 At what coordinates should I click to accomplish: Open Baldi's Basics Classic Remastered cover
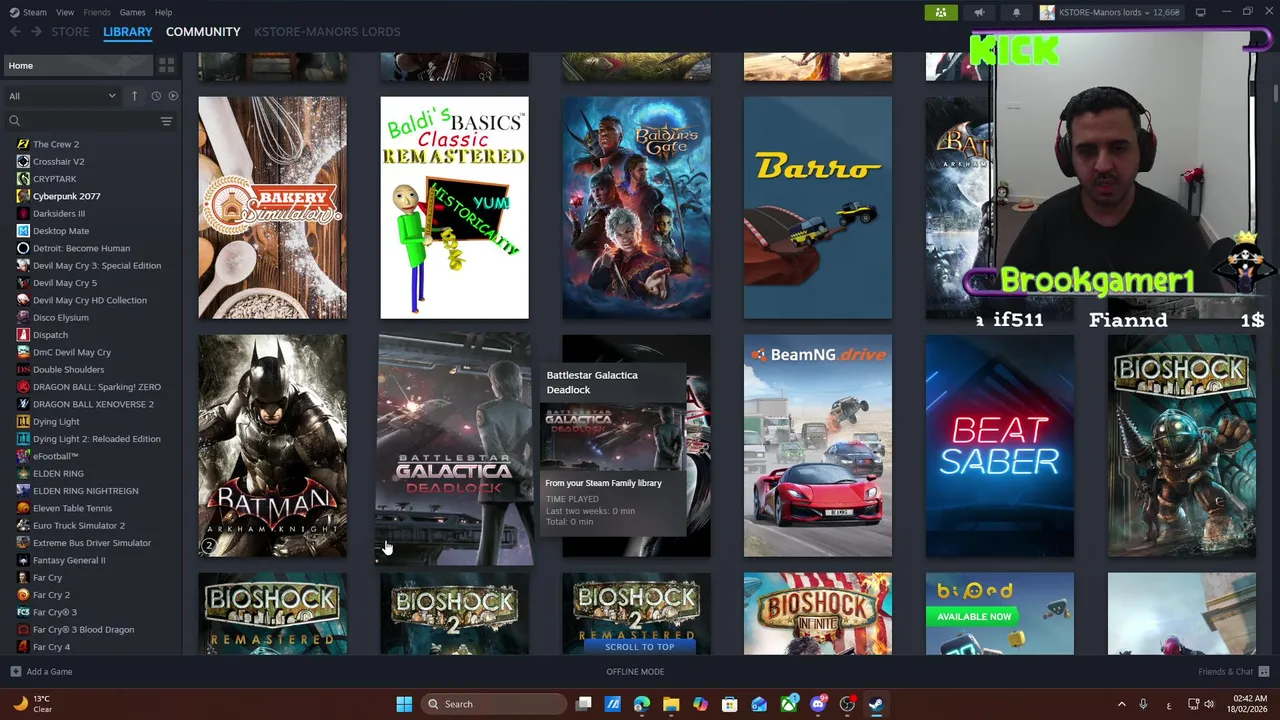pyautogui.click(x=454, y=208)
